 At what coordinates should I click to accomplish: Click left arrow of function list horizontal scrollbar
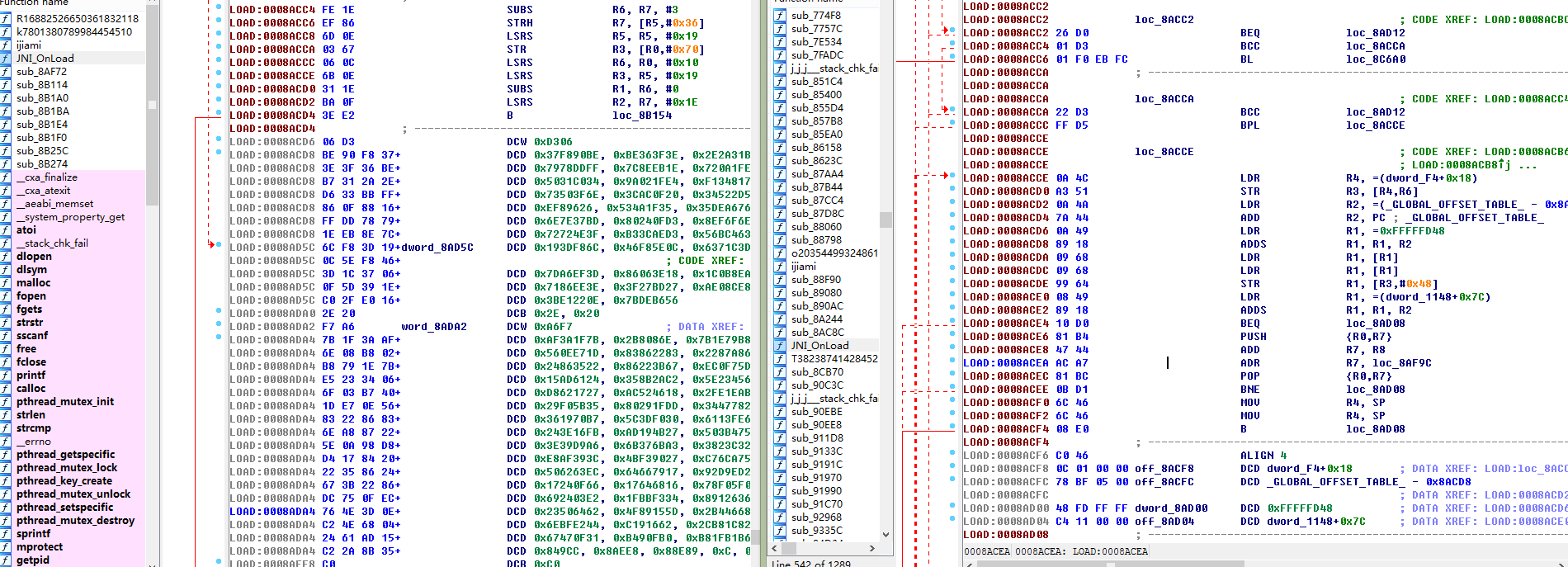point(775,548)
